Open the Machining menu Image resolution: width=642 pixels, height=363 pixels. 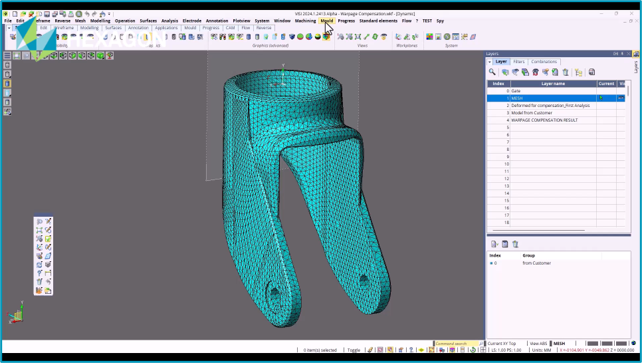pyautogui.click(x=305, y=20)
